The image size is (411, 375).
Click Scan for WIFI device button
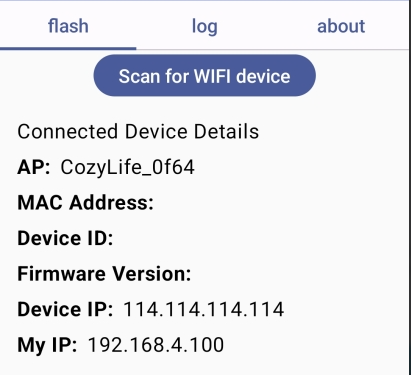pyautogui.click(x=204, y=76)
